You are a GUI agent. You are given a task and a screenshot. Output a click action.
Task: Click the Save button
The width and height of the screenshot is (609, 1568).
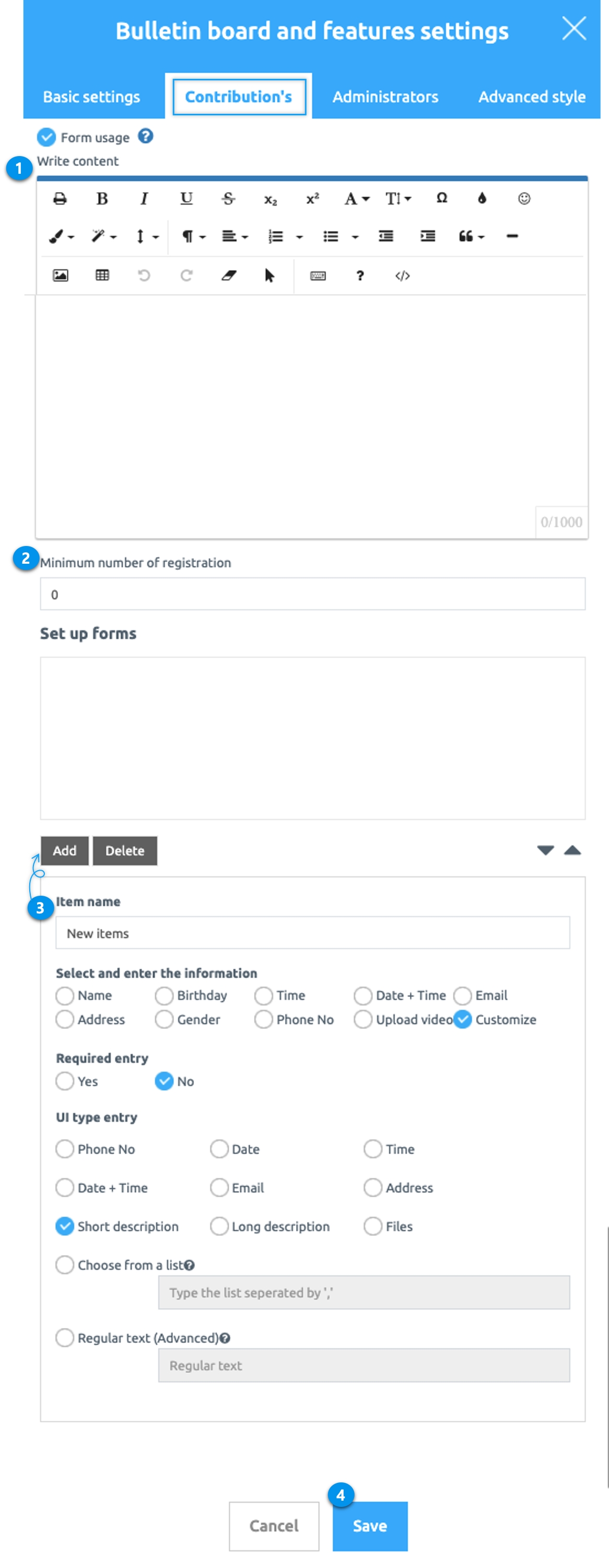click(x=370, y=1525)
